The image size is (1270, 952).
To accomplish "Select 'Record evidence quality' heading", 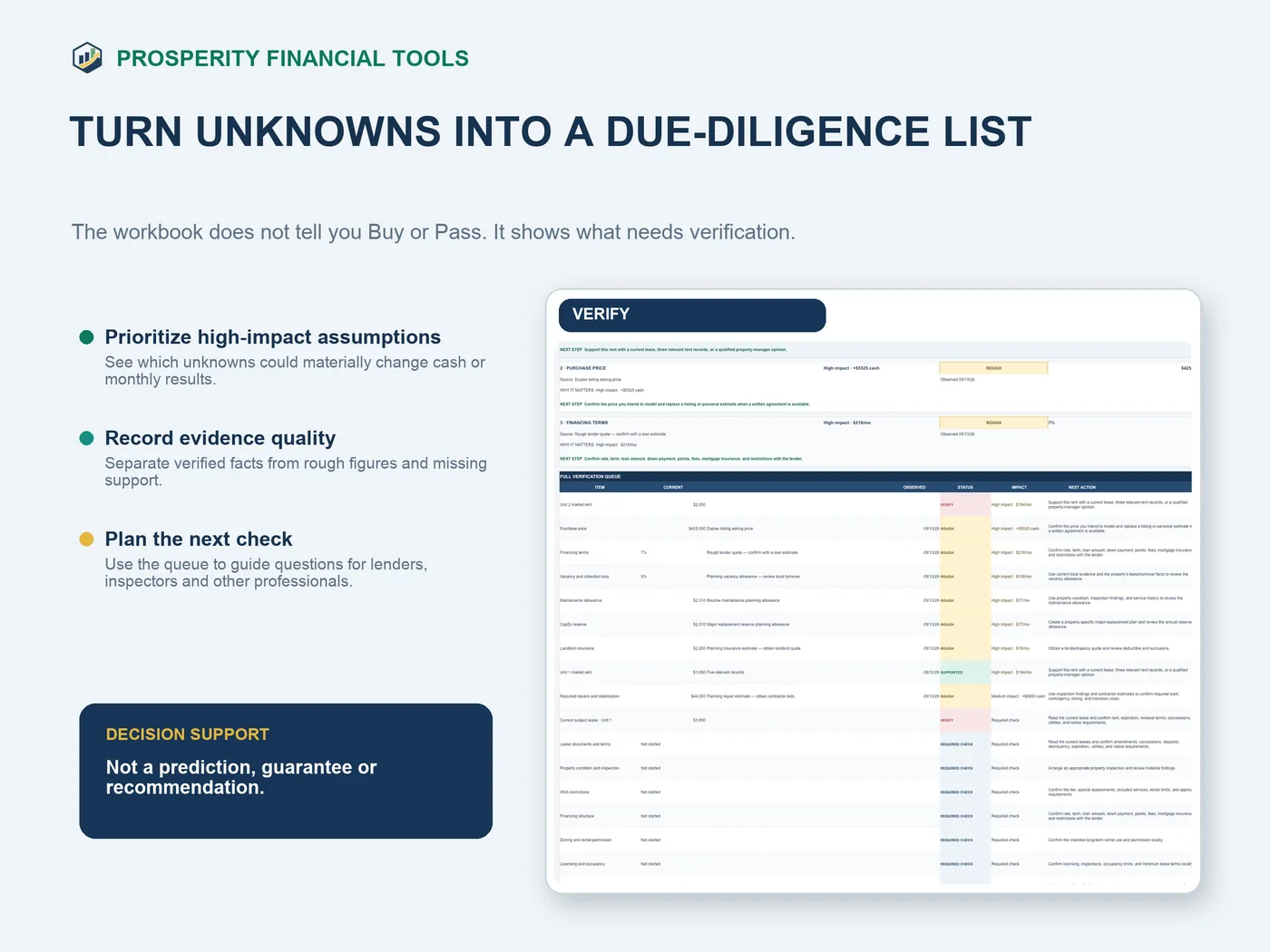I will (220, 438).
